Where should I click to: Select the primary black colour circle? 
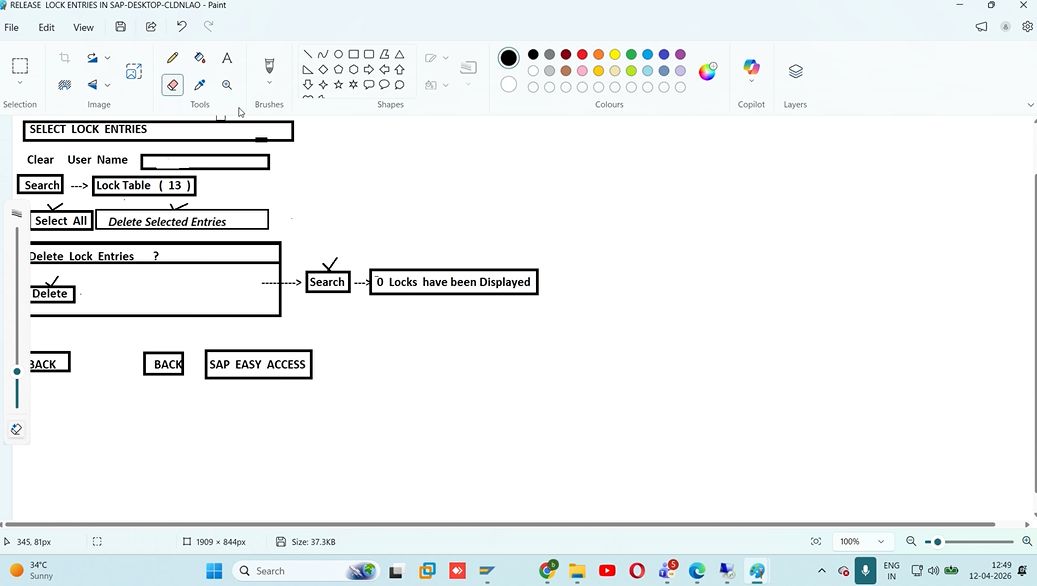pos(509,58)
